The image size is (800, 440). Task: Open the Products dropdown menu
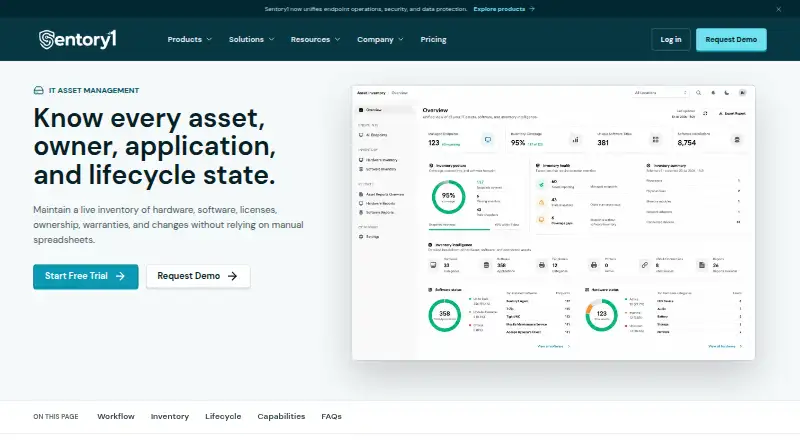click(190, 39)
